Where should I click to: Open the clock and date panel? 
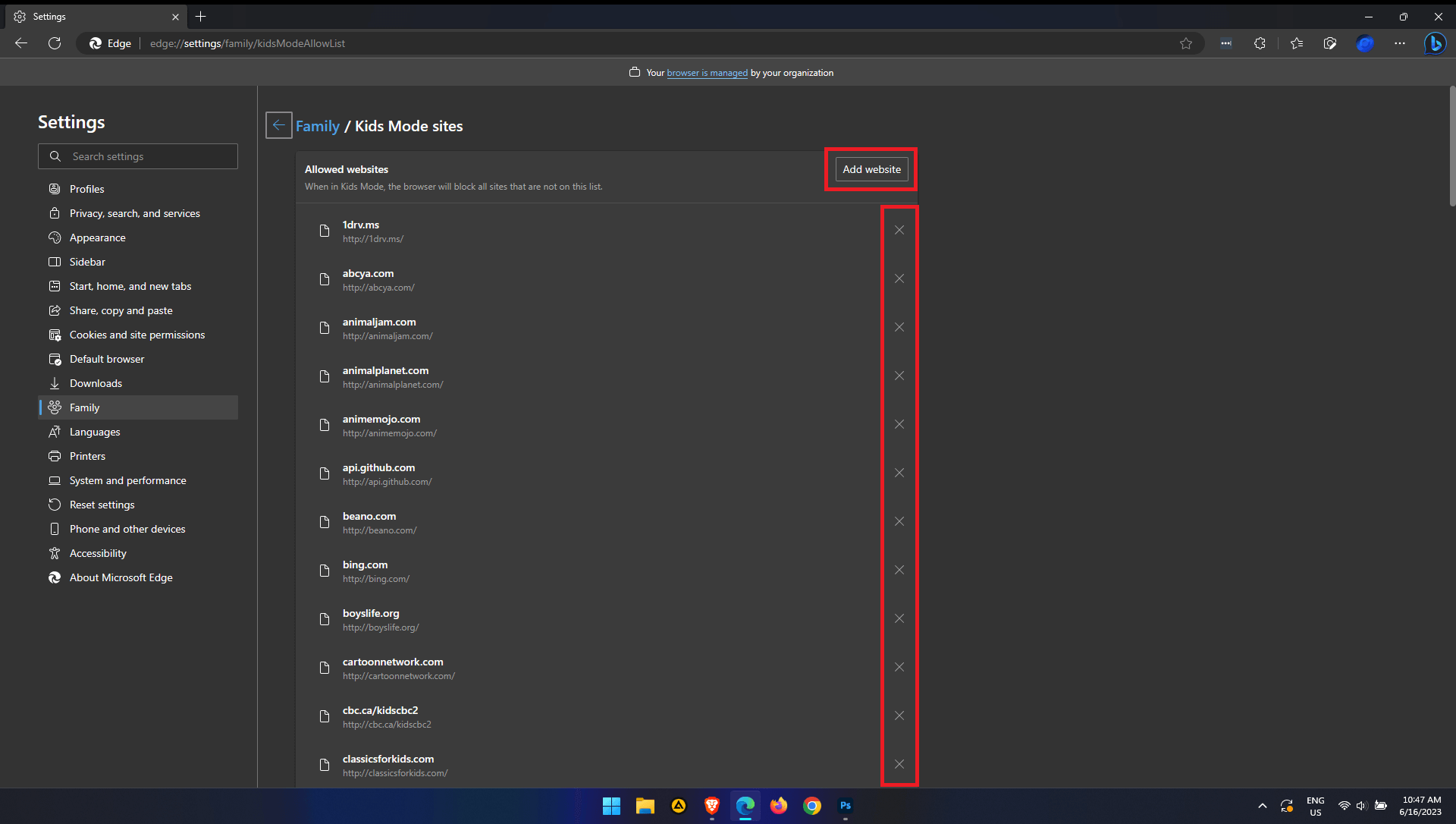pos(1420,806)
